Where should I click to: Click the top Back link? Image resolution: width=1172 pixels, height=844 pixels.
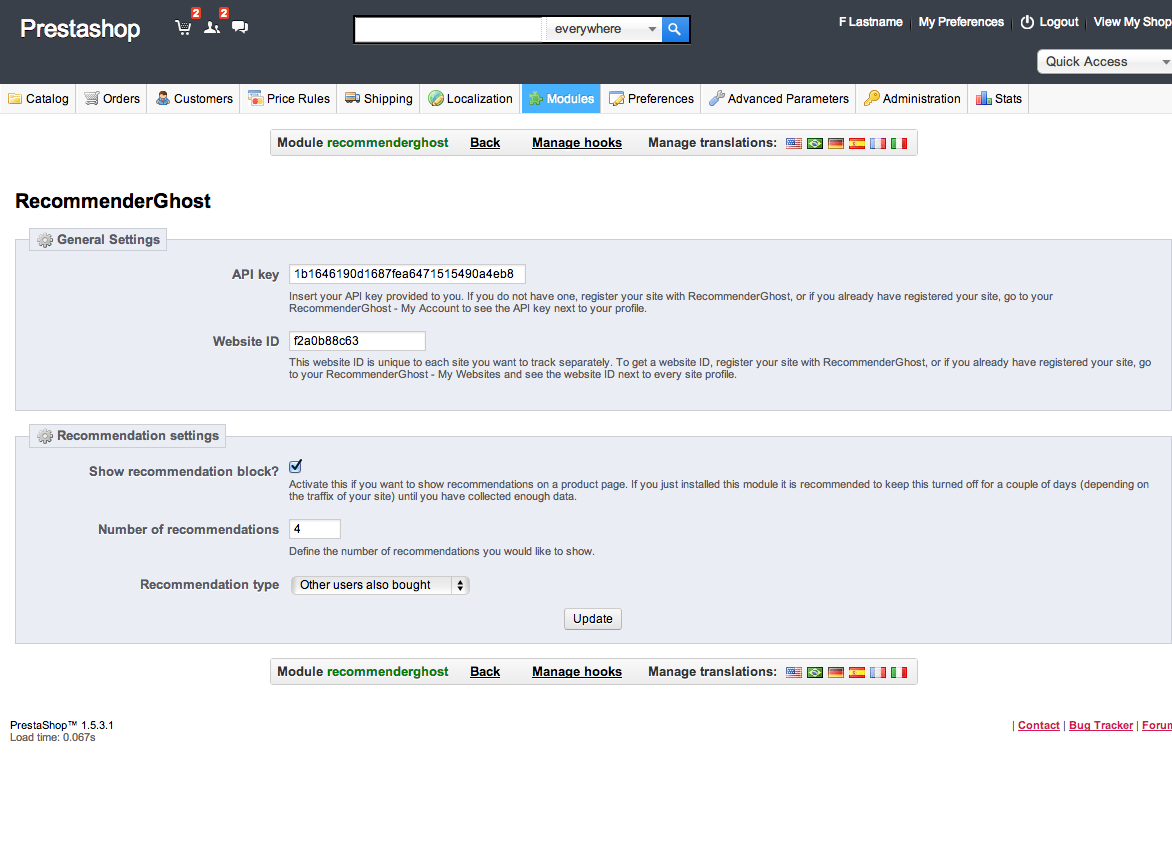pos(485,143)
